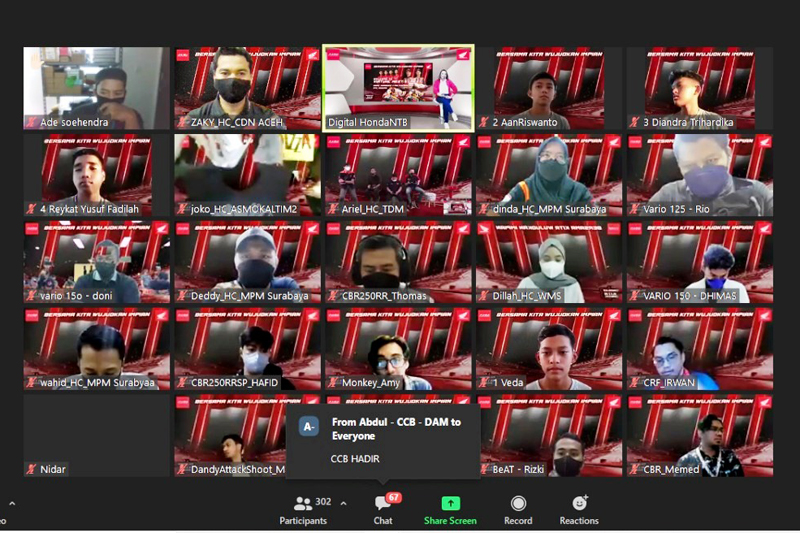Click the muted mic icon beside 2 AanRiswanto
The image size is (800, 533).
484,122
